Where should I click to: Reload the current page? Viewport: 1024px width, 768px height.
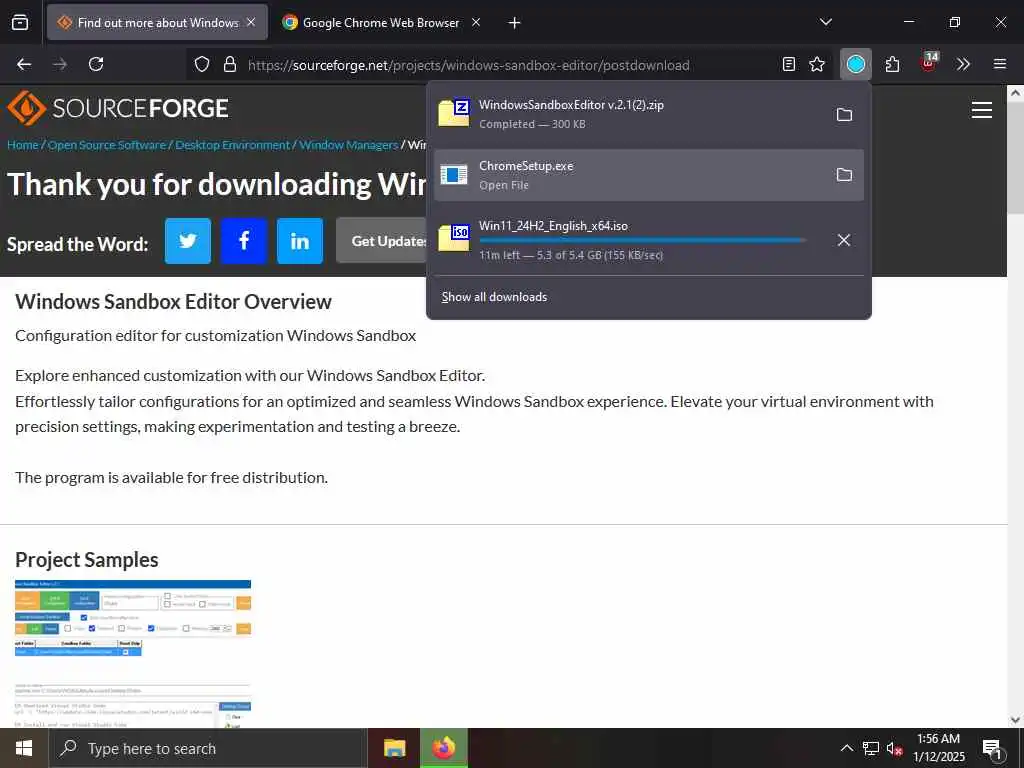[x=96, y=64]
